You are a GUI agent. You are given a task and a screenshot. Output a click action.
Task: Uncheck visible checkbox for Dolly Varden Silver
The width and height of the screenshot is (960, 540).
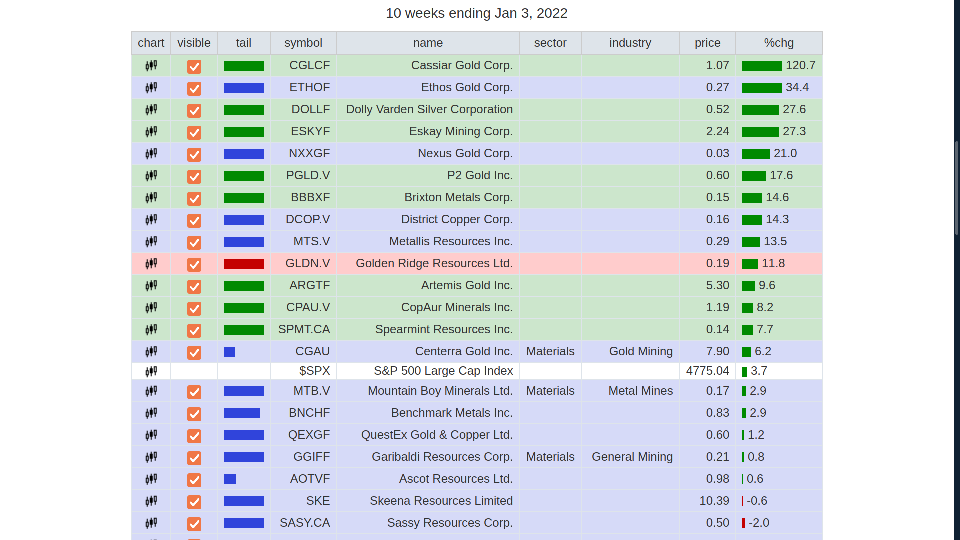(x=194, y=110)
